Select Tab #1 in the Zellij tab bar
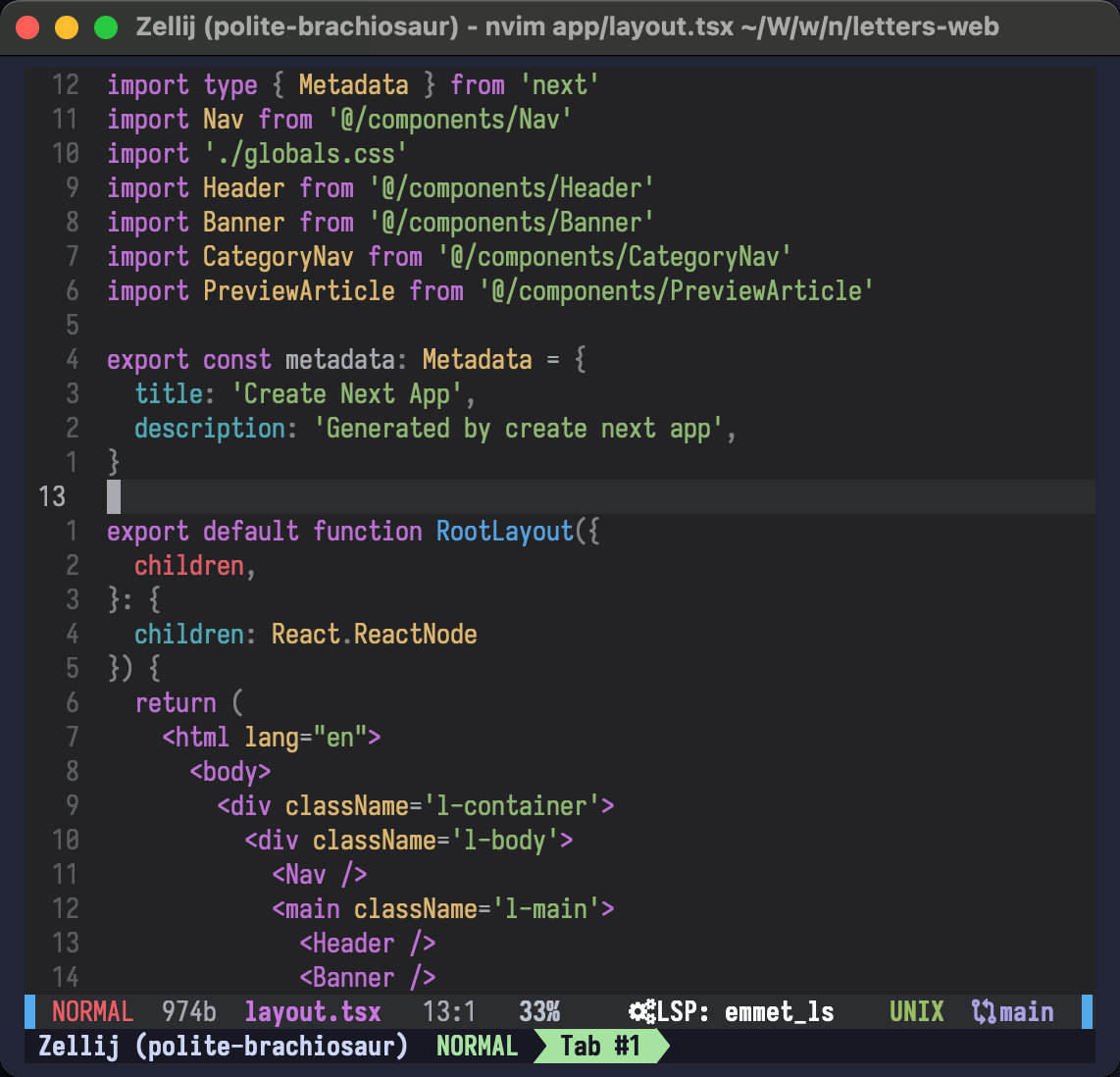The width and height of the screenshot is (1120, 1077). tap(599, 1047)
